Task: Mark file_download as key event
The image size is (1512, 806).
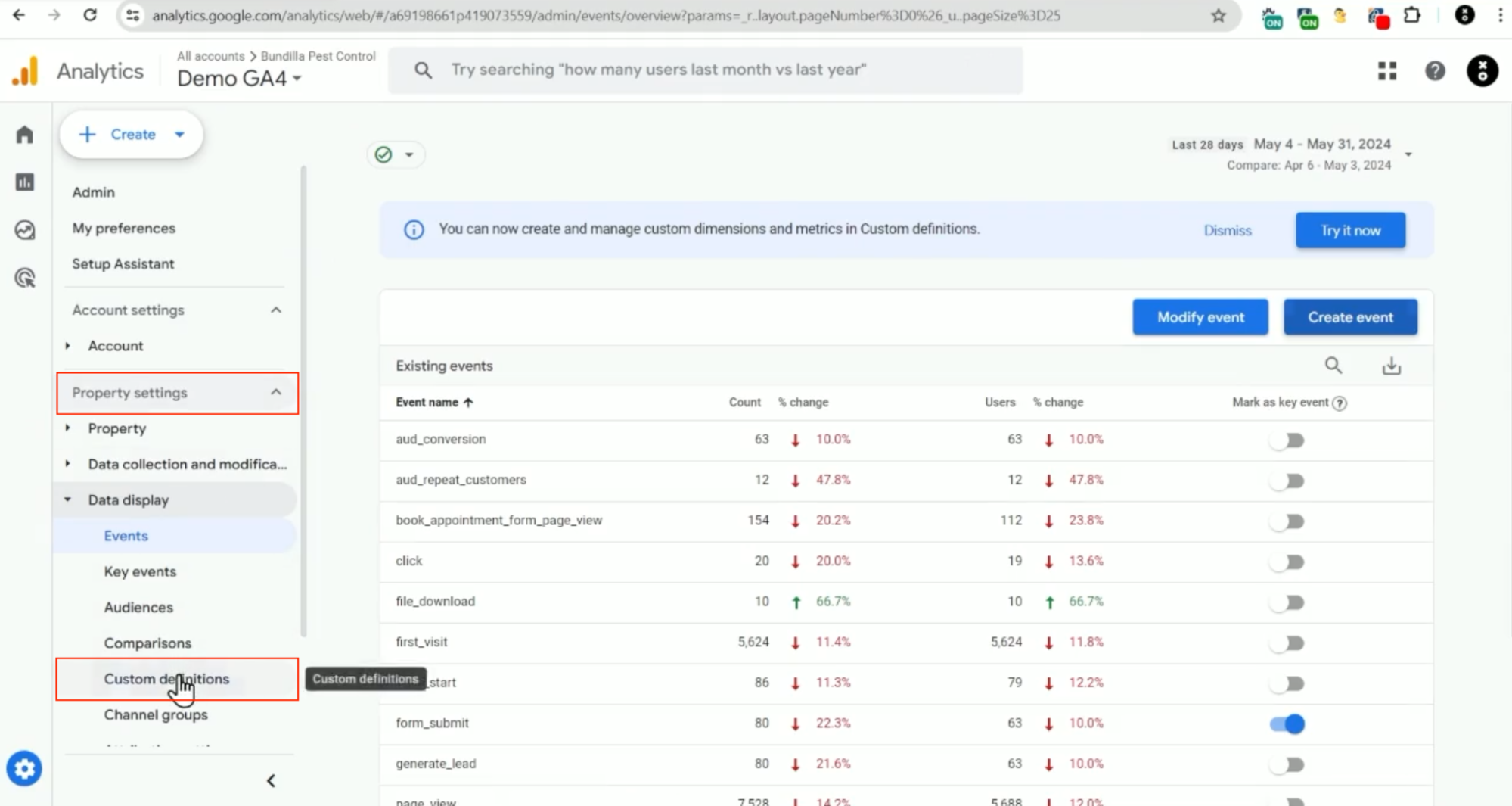Action: (1287, 602)
